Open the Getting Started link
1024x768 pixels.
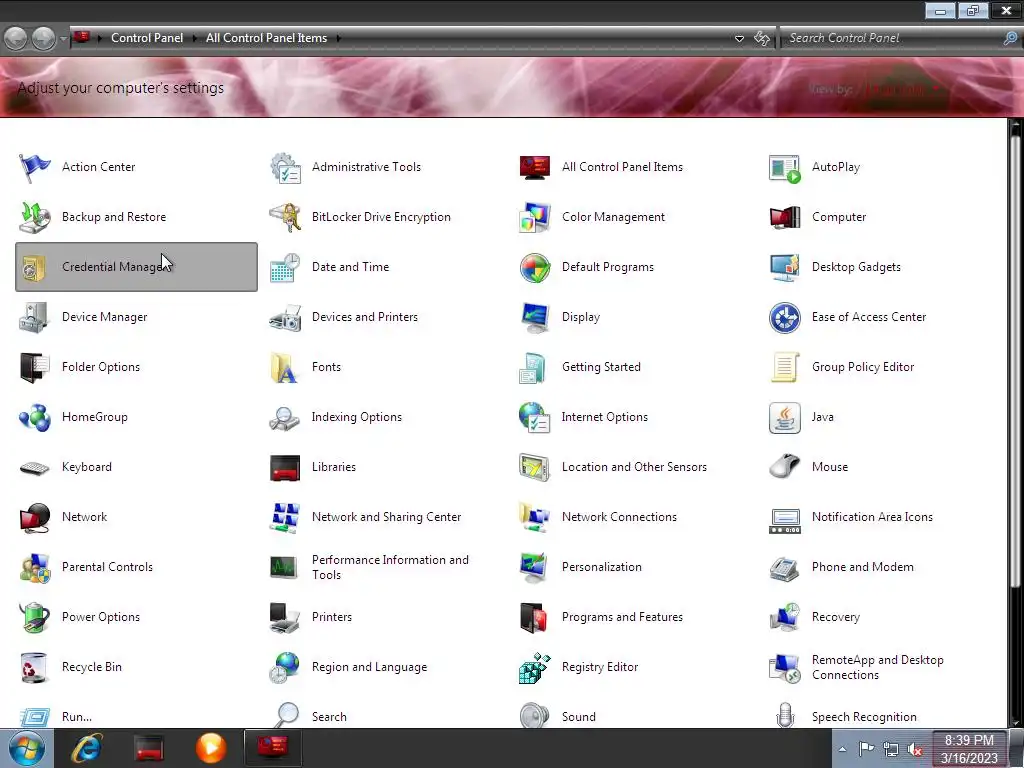pyautogui.click(x=601, y=367)
